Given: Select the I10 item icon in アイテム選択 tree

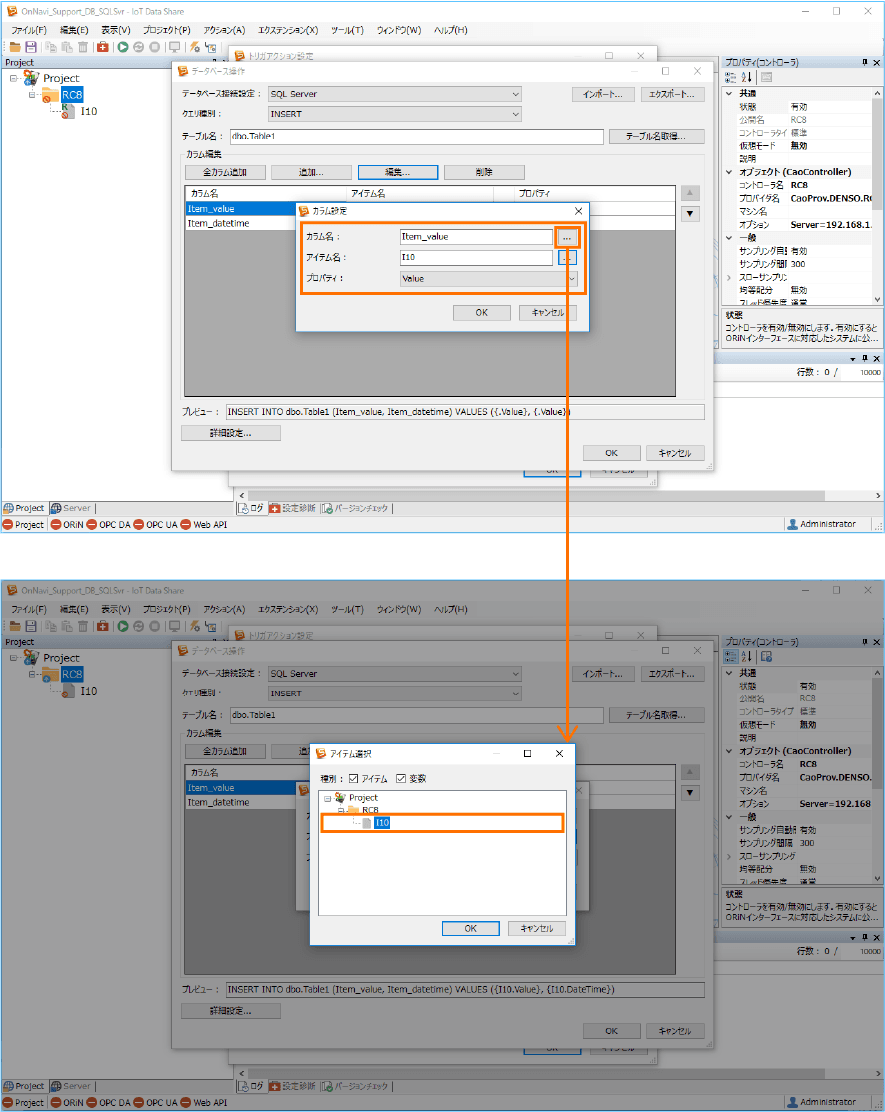Looking at the screenshot, I should [x=366, y=823].
